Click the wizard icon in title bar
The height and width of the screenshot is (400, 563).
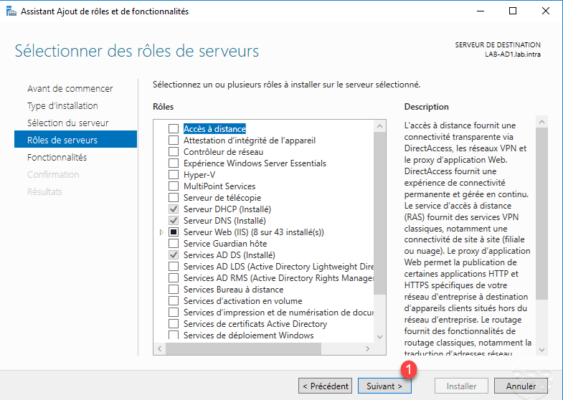tap(11, 11)
